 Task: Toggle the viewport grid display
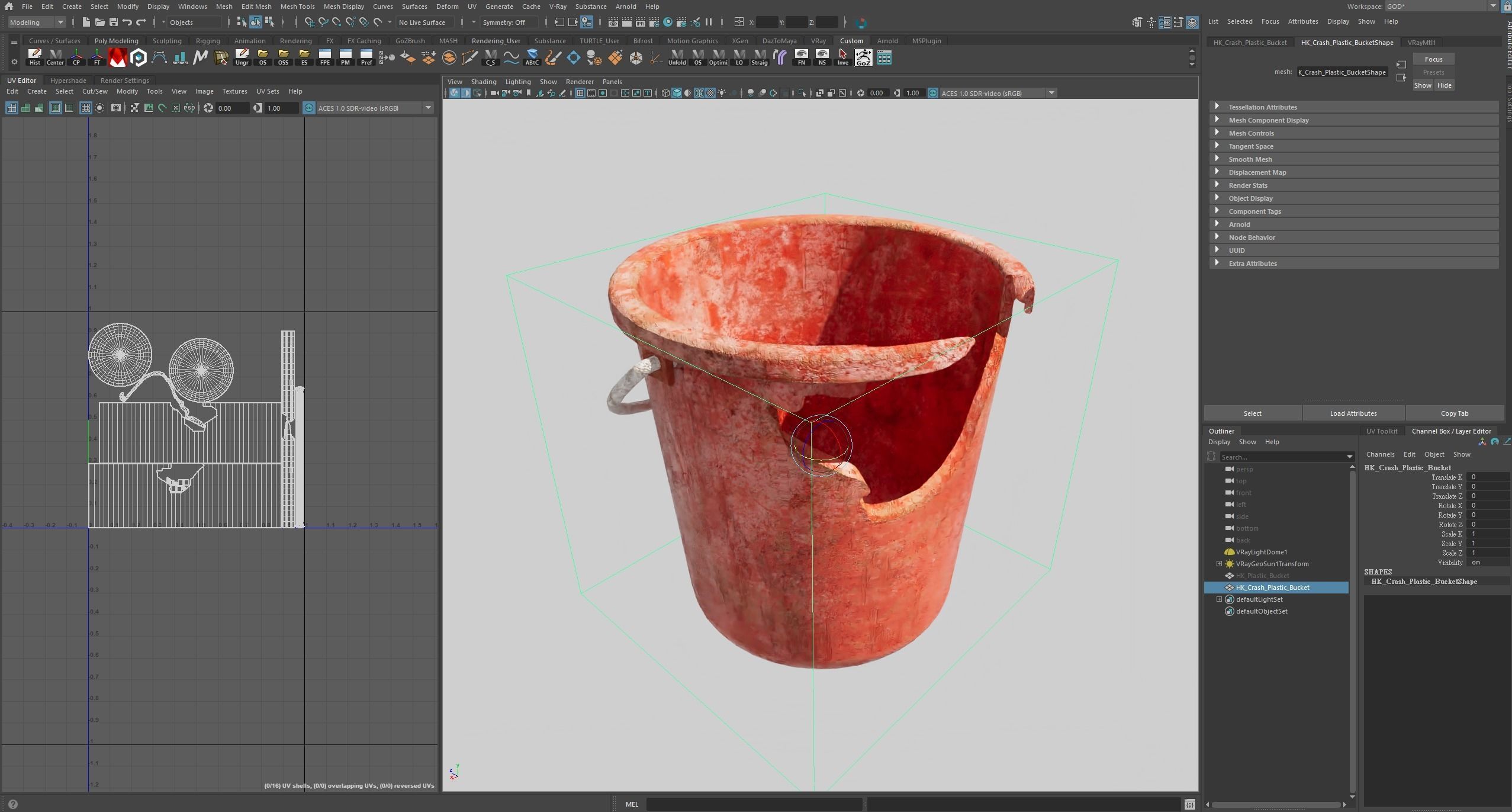click(580, 93)
